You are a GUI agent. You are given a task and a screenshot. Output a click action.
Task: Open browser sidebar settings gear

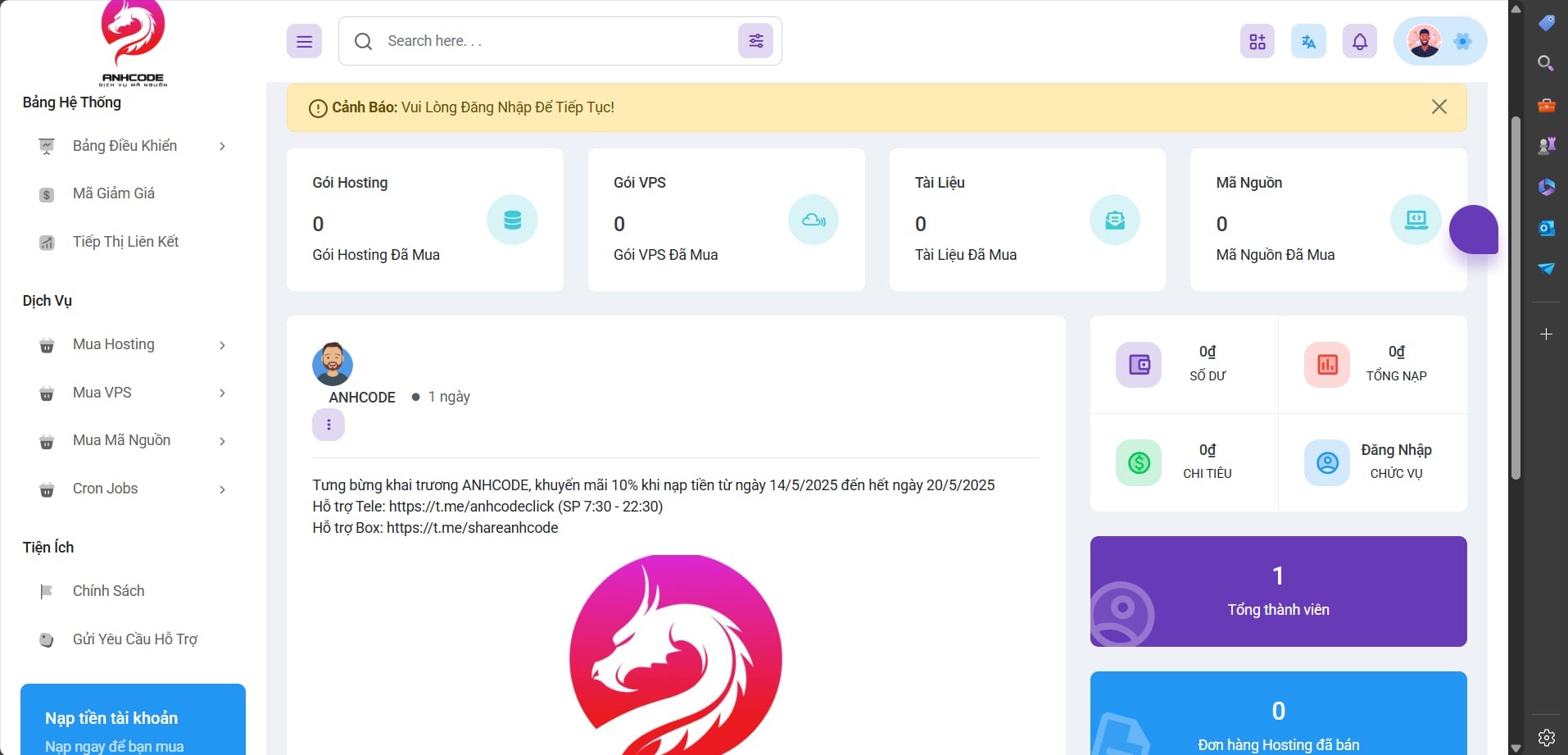(1546, 737)
